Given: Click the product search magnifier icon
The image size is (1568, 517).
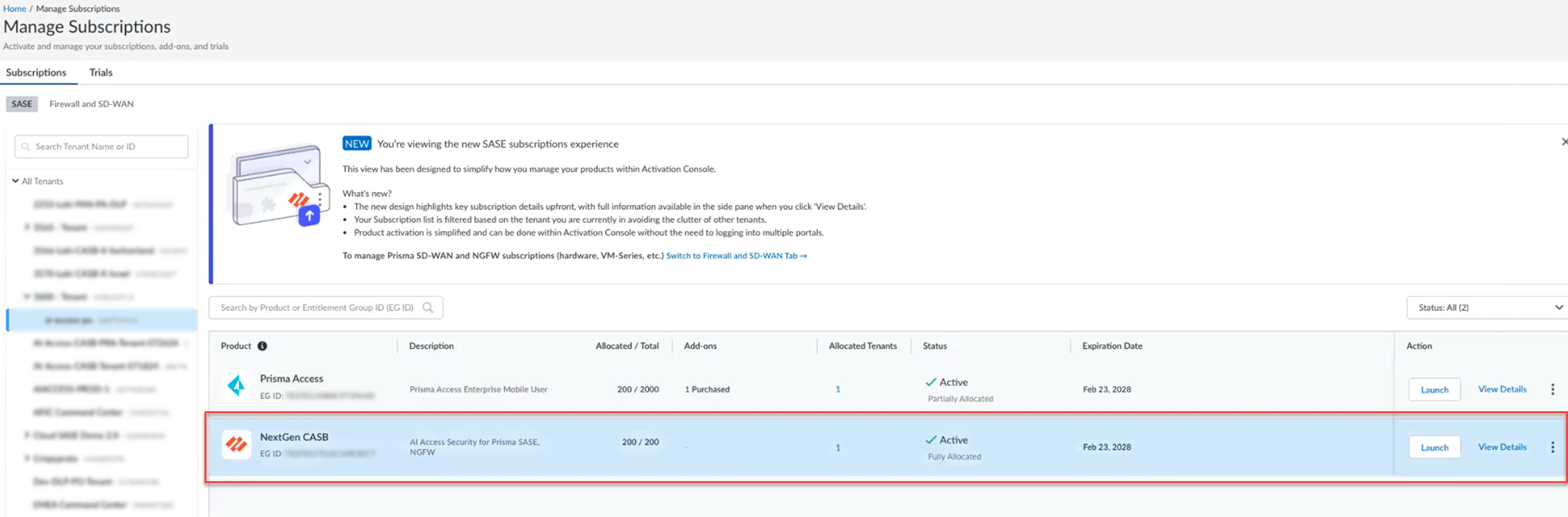Looking at the screenshot, I should point(428,307).
